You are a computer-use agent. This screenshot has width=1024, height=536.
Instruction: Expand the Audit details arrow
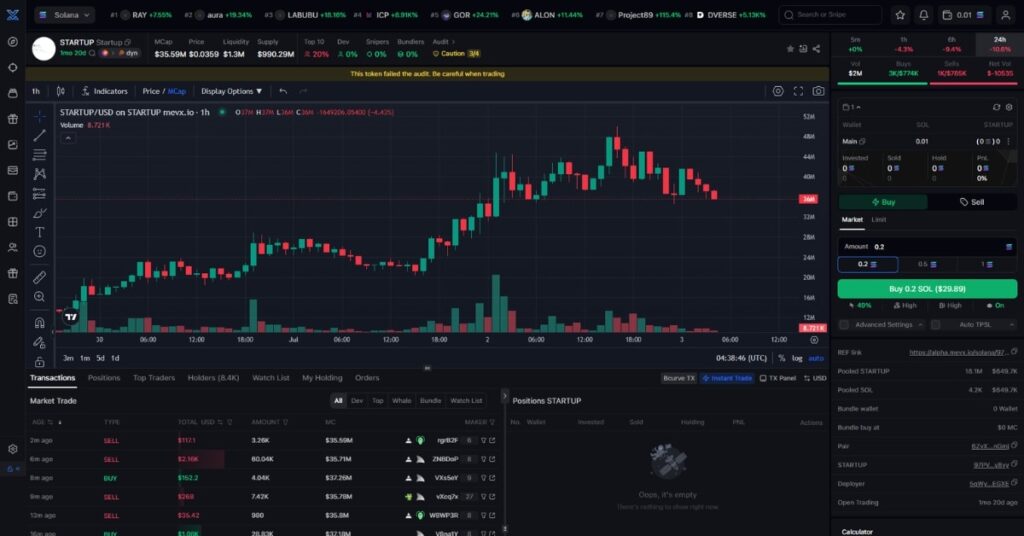[x=454, y=42]
